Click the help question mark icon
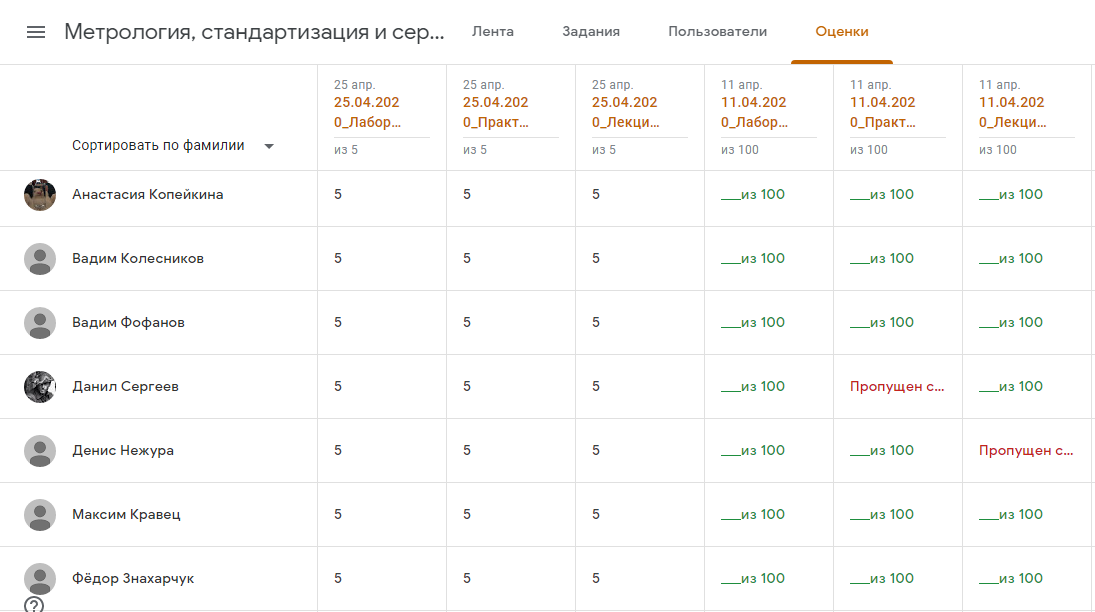This screenshot has height=612, width=1095. point(34,604)
